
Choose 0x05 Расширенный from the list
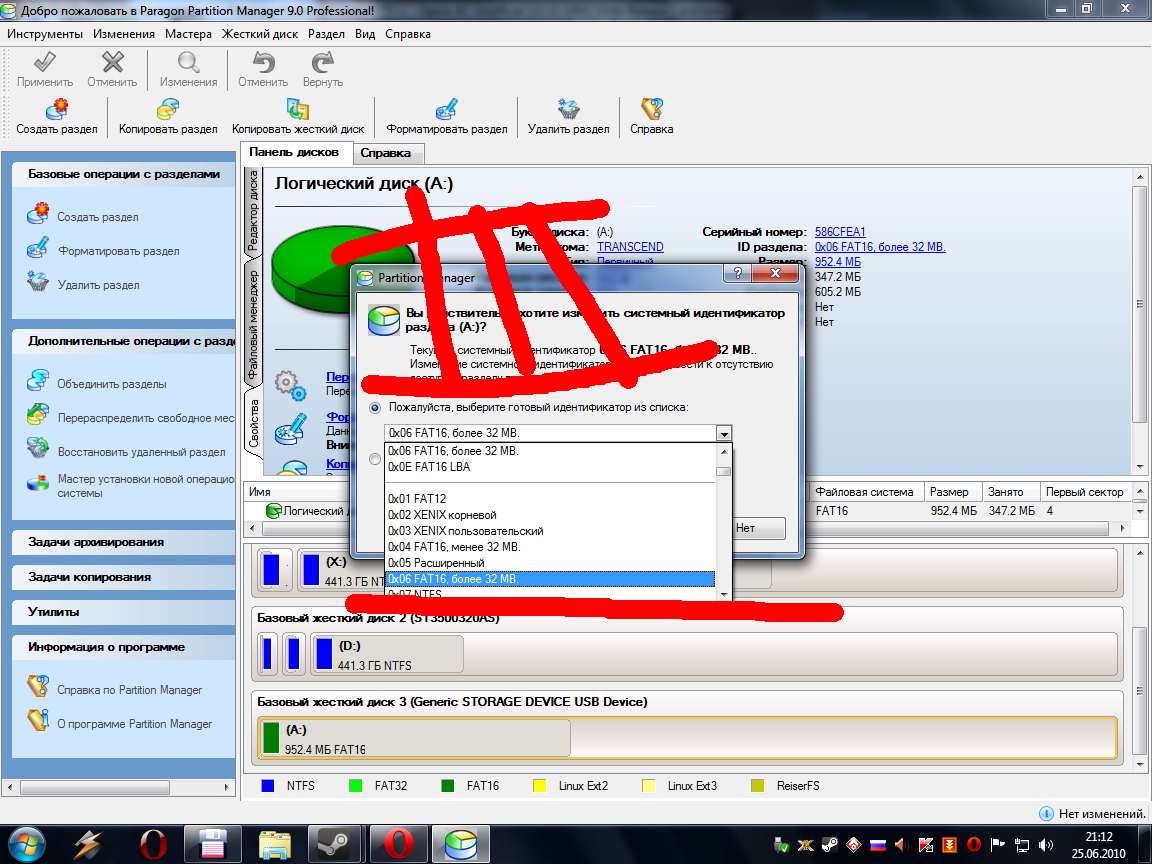[x=550, y=563]
